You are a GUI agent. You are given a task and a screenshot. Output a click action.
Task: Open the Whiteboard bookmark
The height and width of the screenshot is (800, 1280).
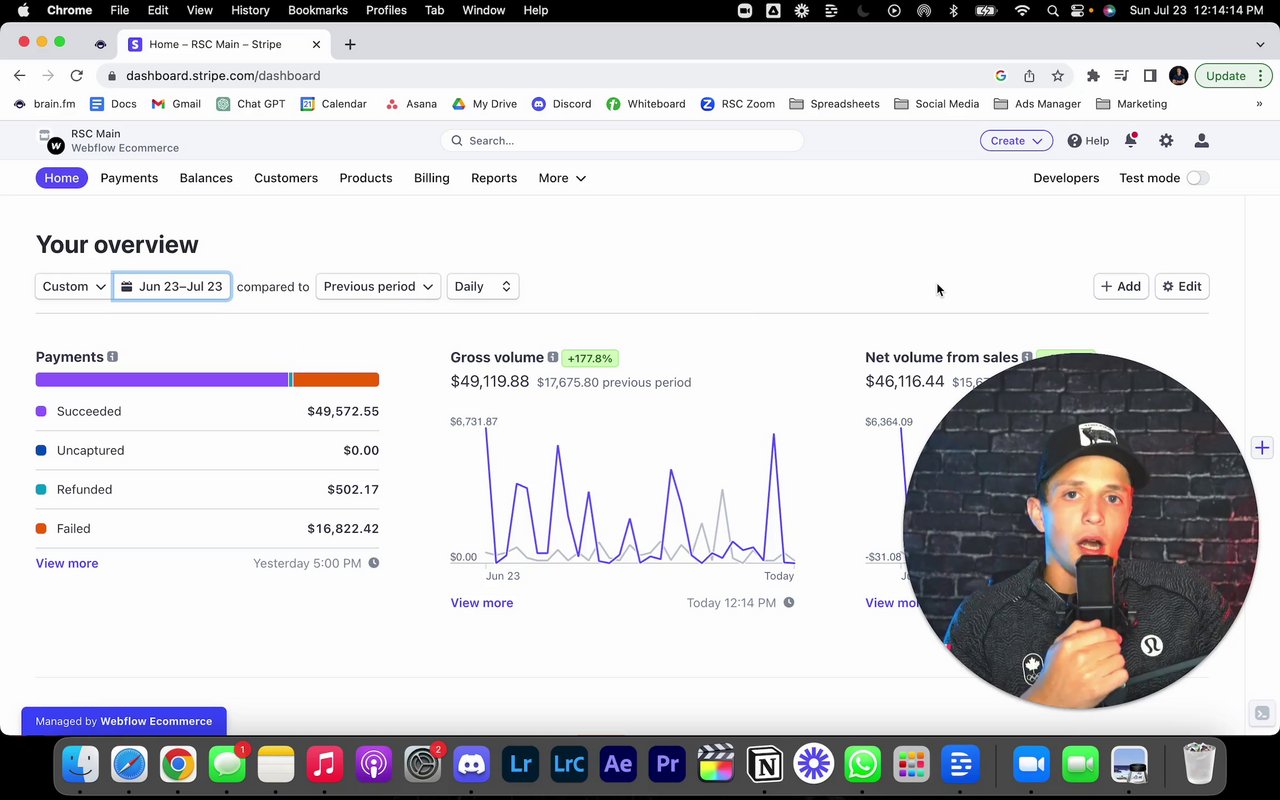(x=646, y=104)
